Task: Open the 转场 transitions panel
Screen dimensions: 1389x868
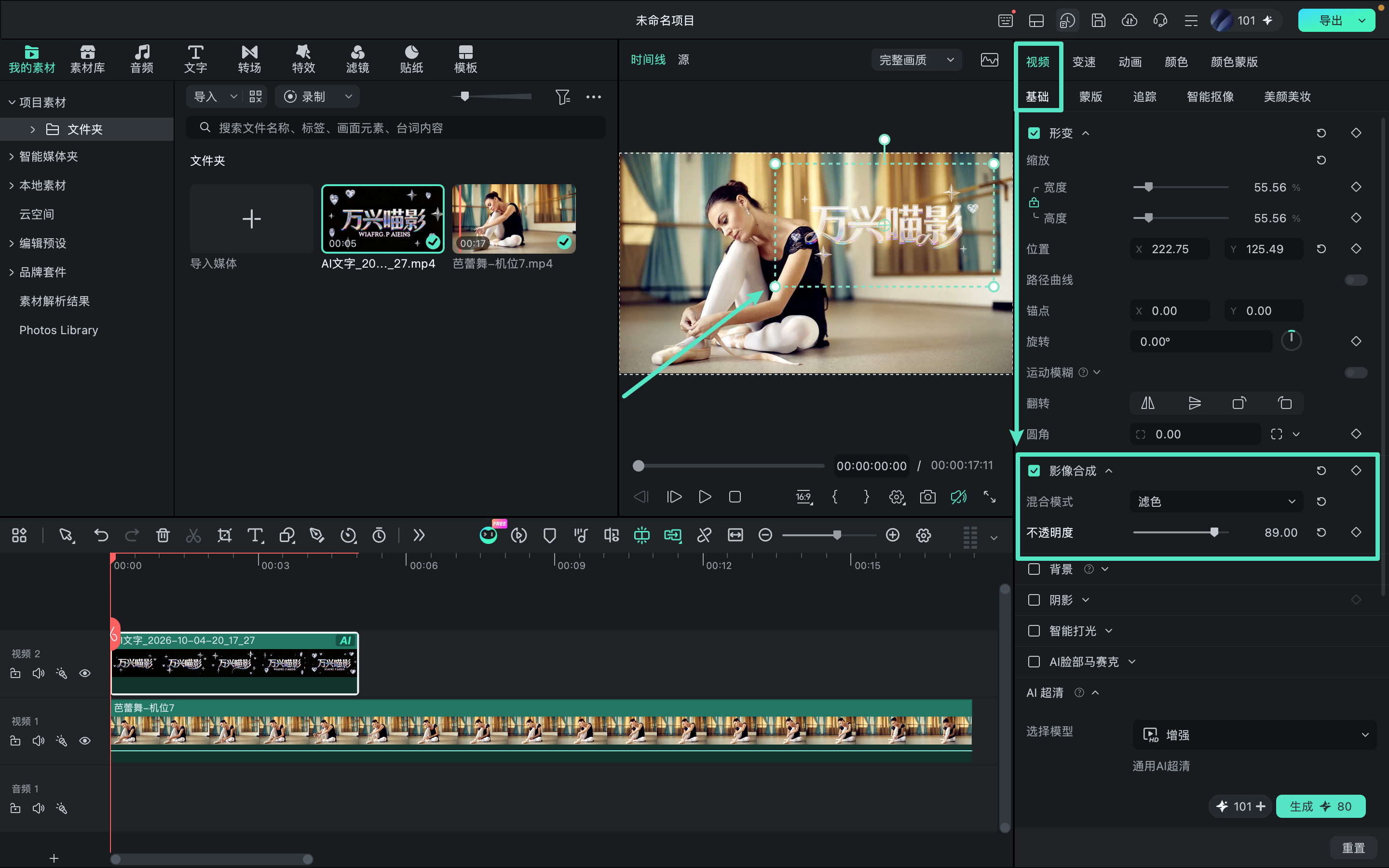Action: tap(249, 59)
